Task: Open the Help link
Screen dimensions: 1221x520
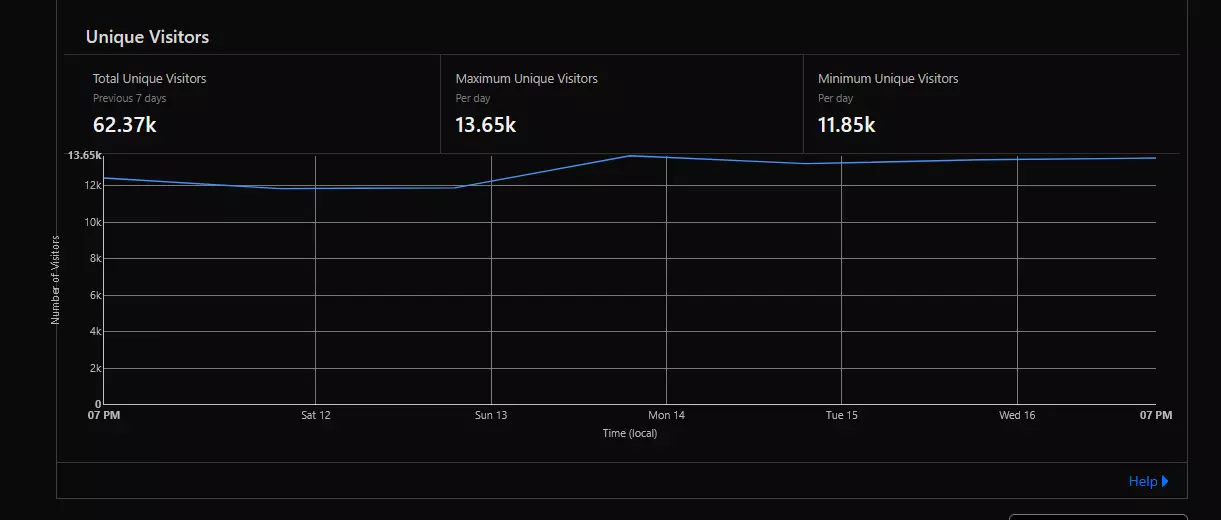Action: point(1142,481)
